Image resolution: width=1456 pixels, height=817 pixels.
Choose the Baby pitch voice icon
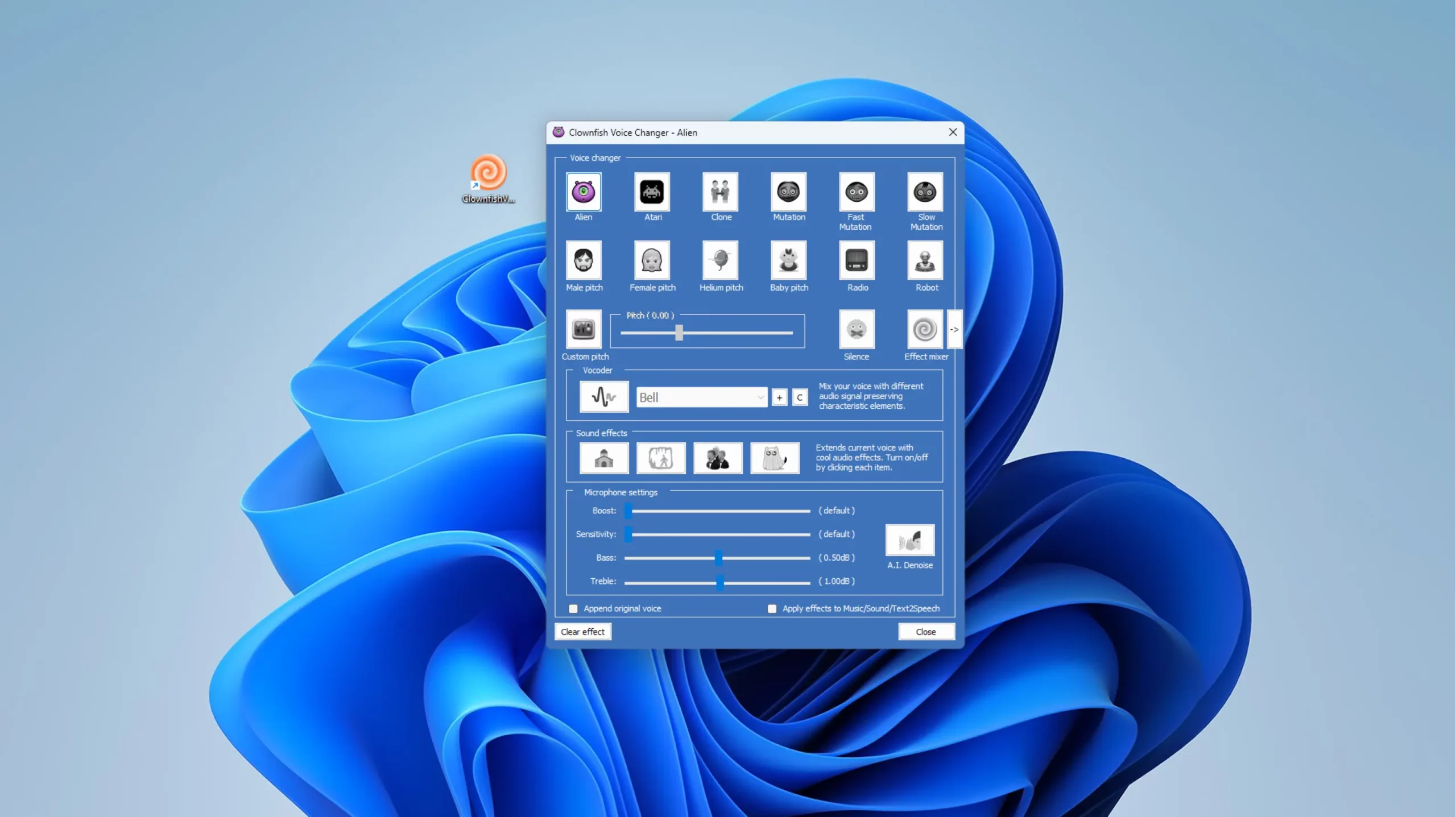point(788,260)
